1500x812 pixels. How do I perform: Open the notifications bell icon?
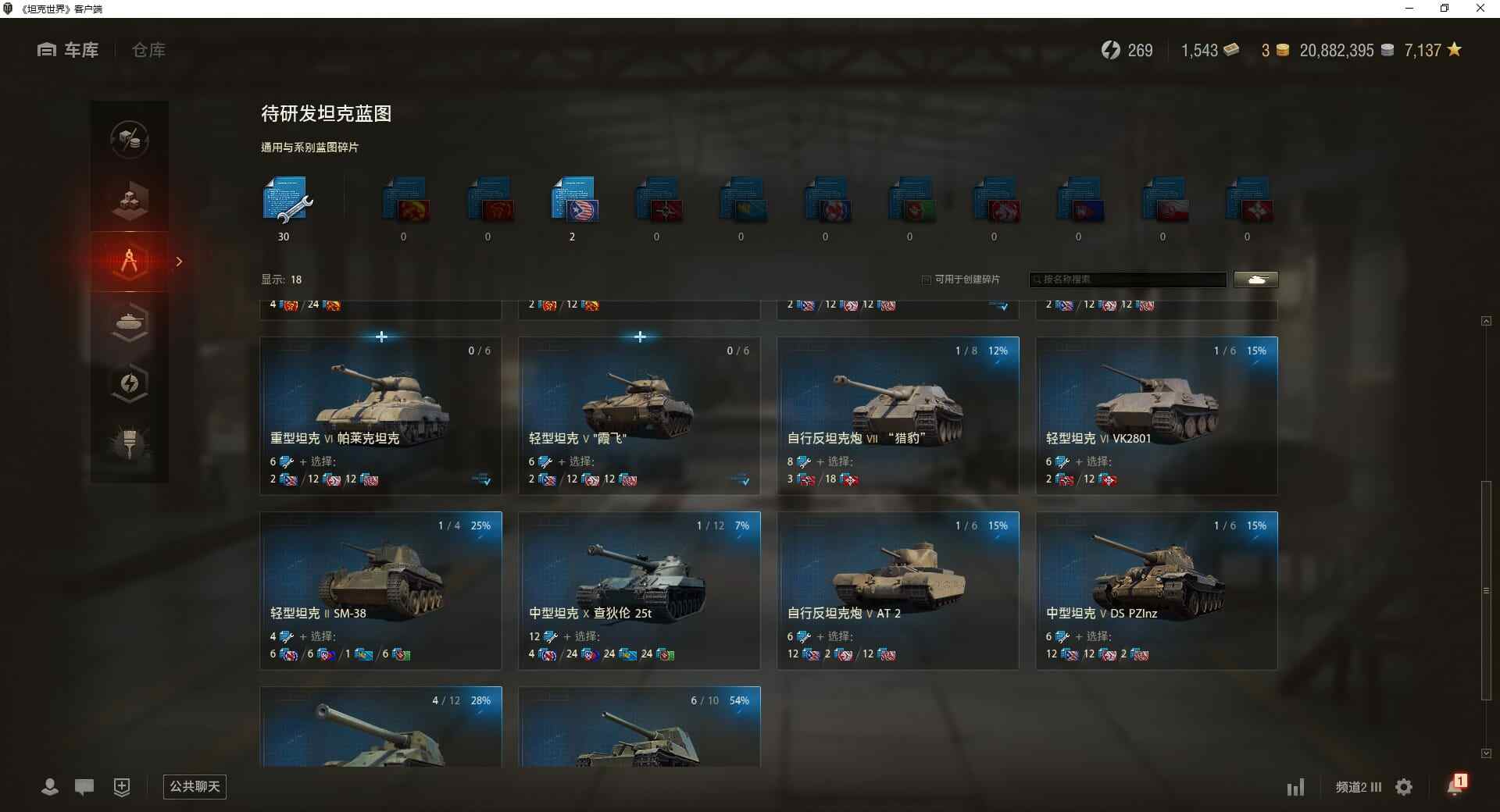pyautogui.click(x=1455, y=786)
